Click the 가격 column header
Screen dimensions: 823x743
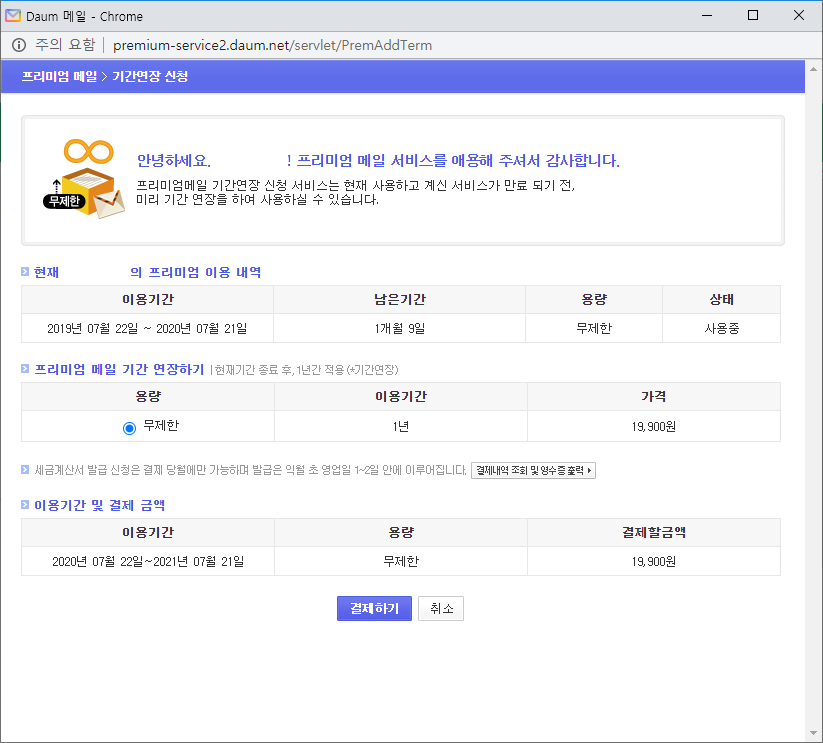[x=653, y=396]
